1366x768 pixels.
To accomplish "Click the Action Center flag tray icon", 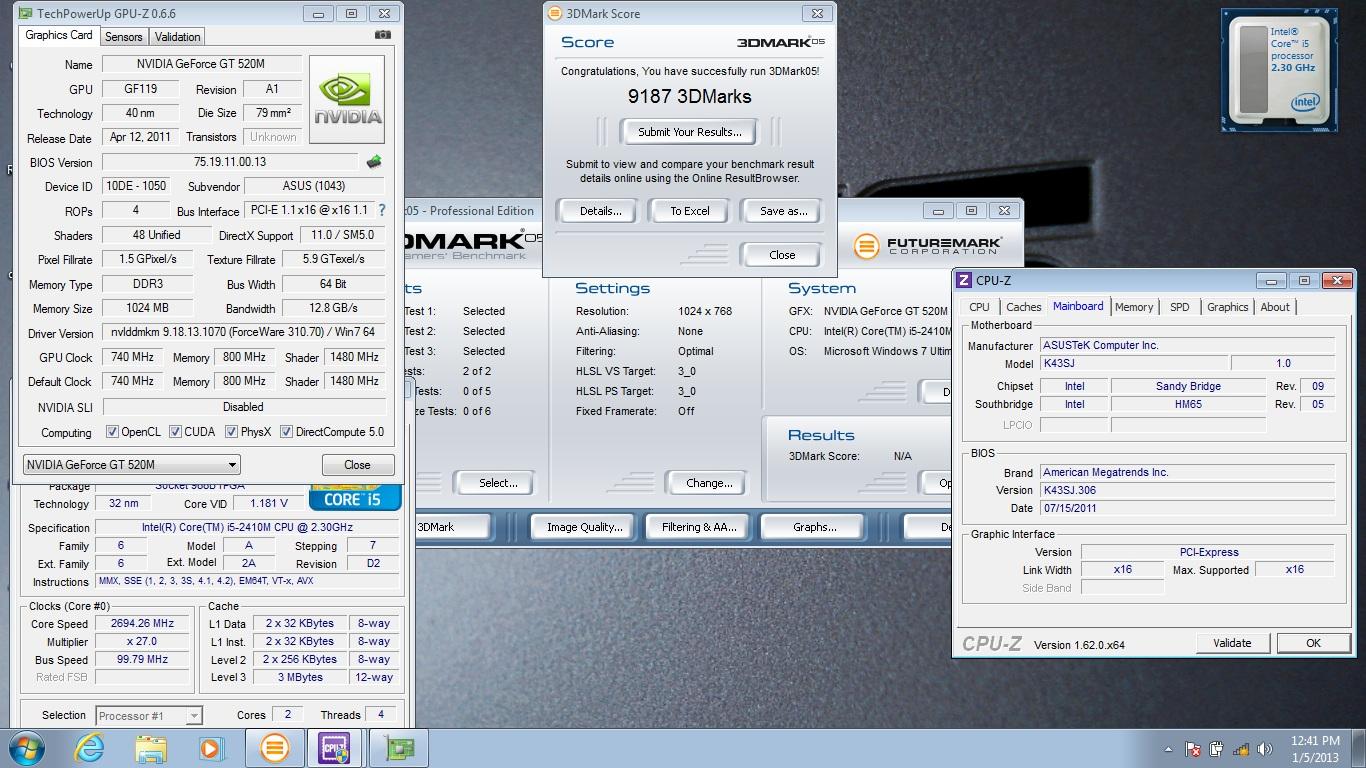I will (1192, 749).
